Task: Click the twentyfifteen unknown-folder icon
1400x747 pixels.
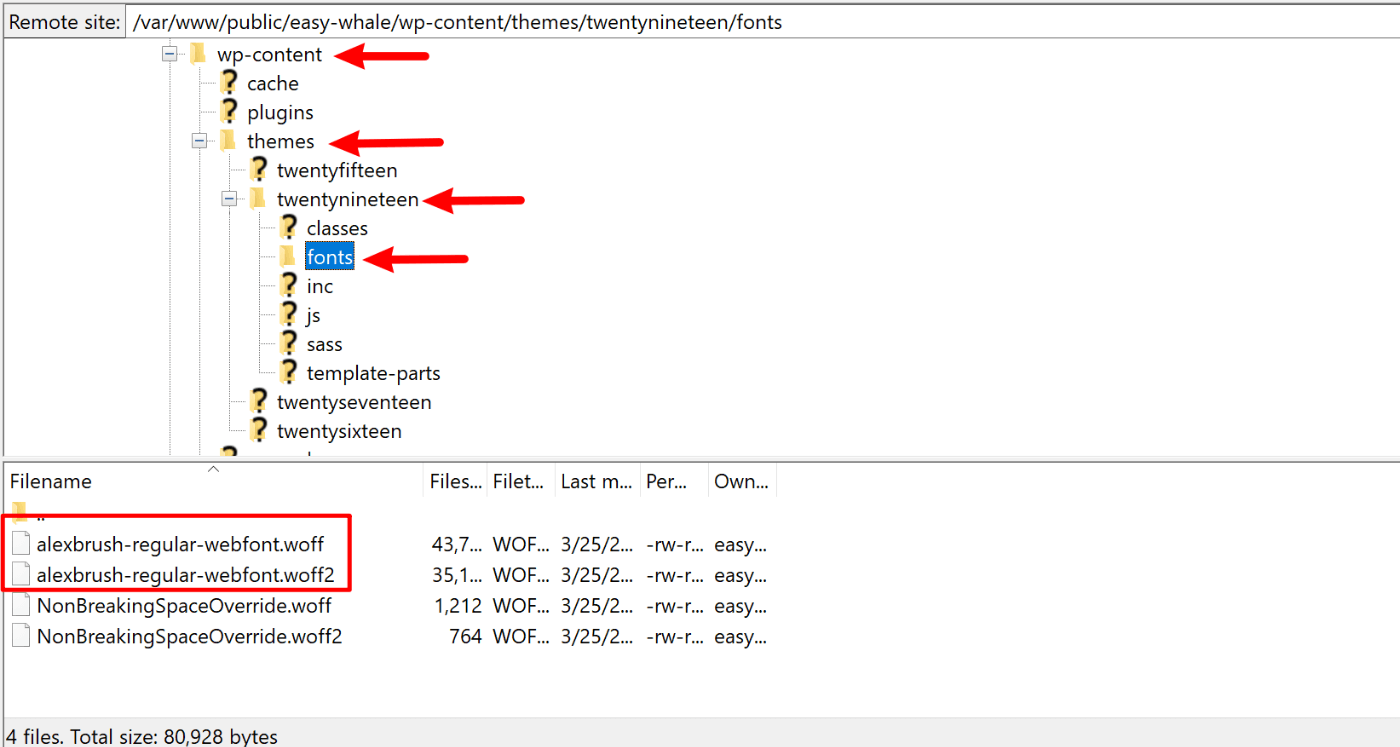Action: click(259, 170)
